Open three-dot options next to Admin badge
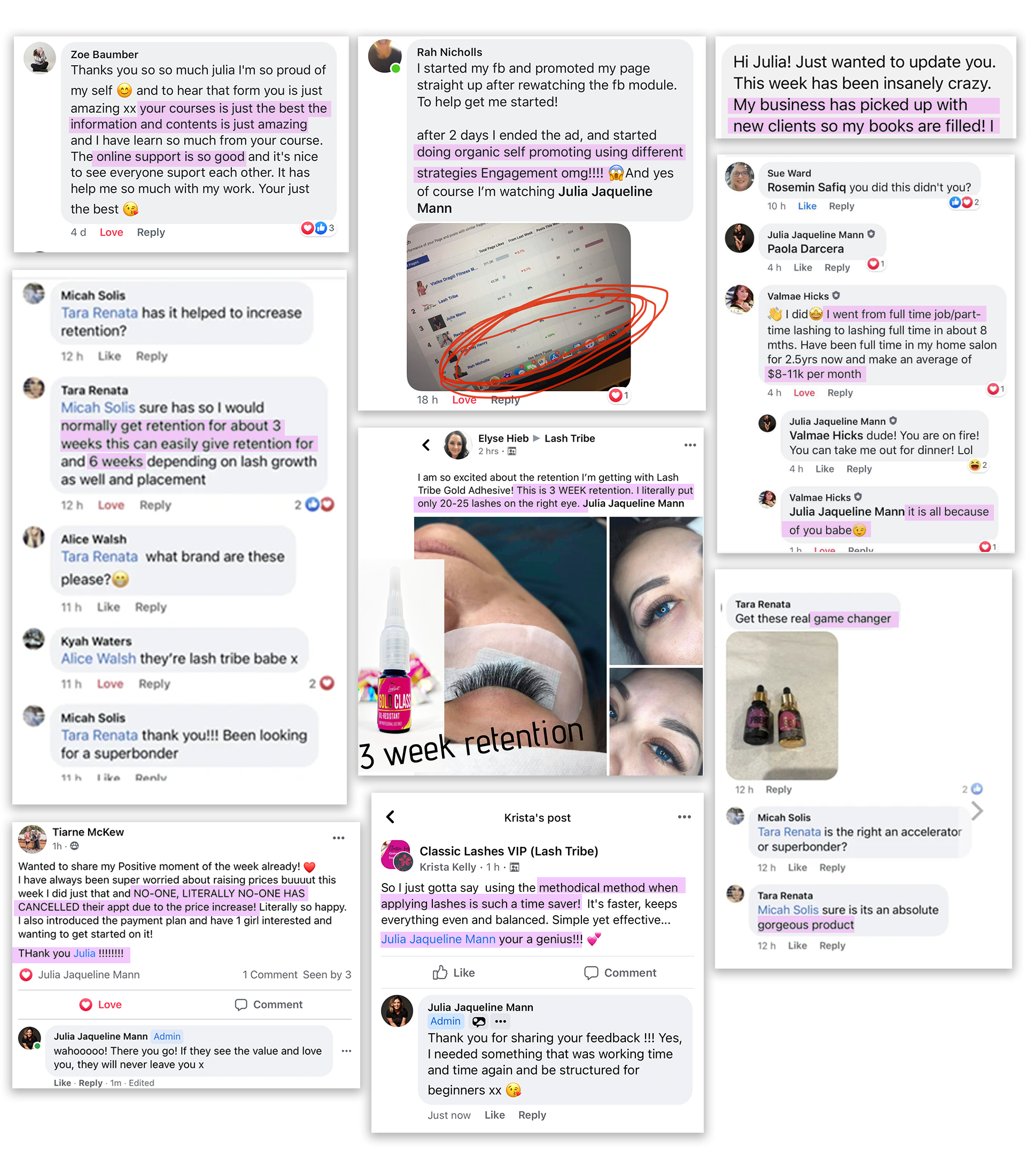The height and width of the screenshot is (1176, 1026). 501,1022
